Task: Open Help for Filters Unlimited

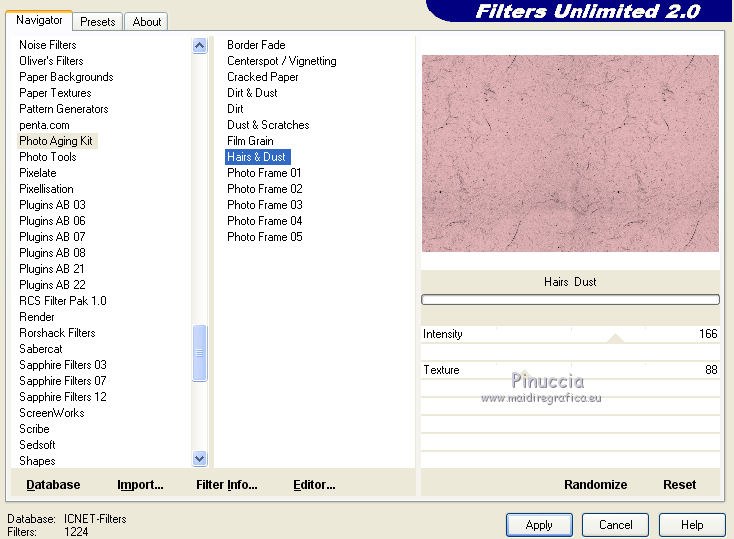Action: click(x=692, y=524)
